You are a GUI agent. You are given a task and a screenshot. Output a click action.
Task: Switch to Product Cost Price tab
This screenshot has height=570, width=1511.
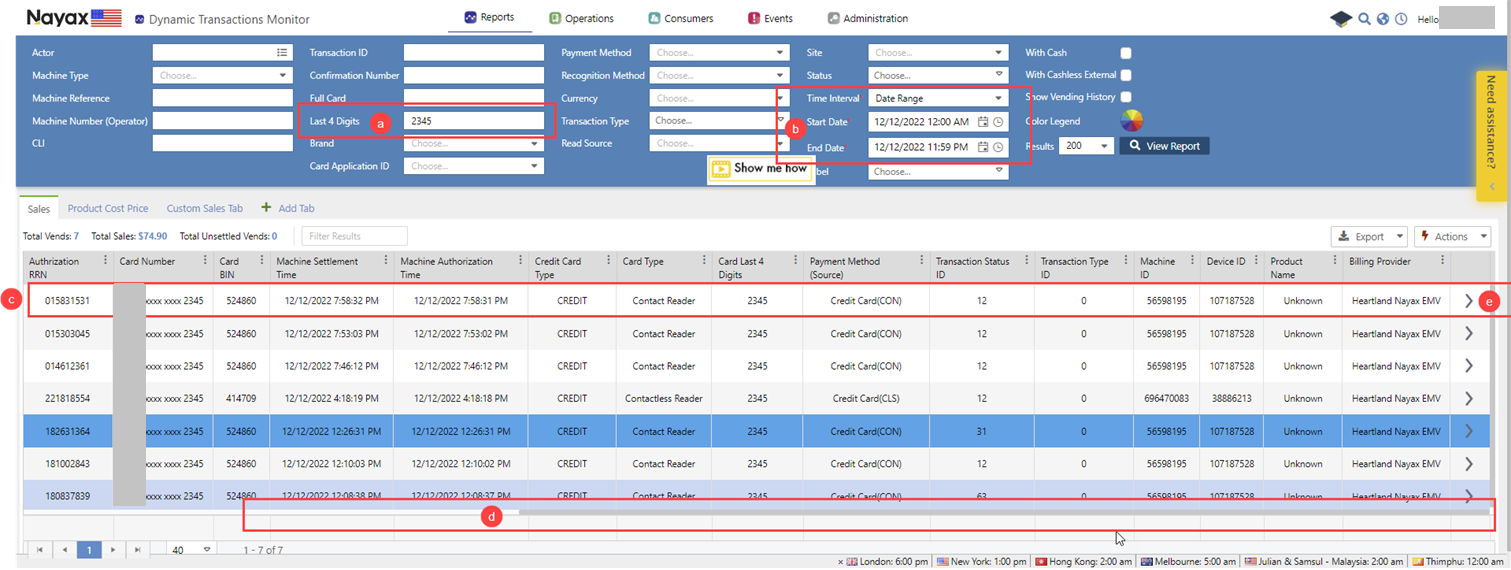click(108, 208)
